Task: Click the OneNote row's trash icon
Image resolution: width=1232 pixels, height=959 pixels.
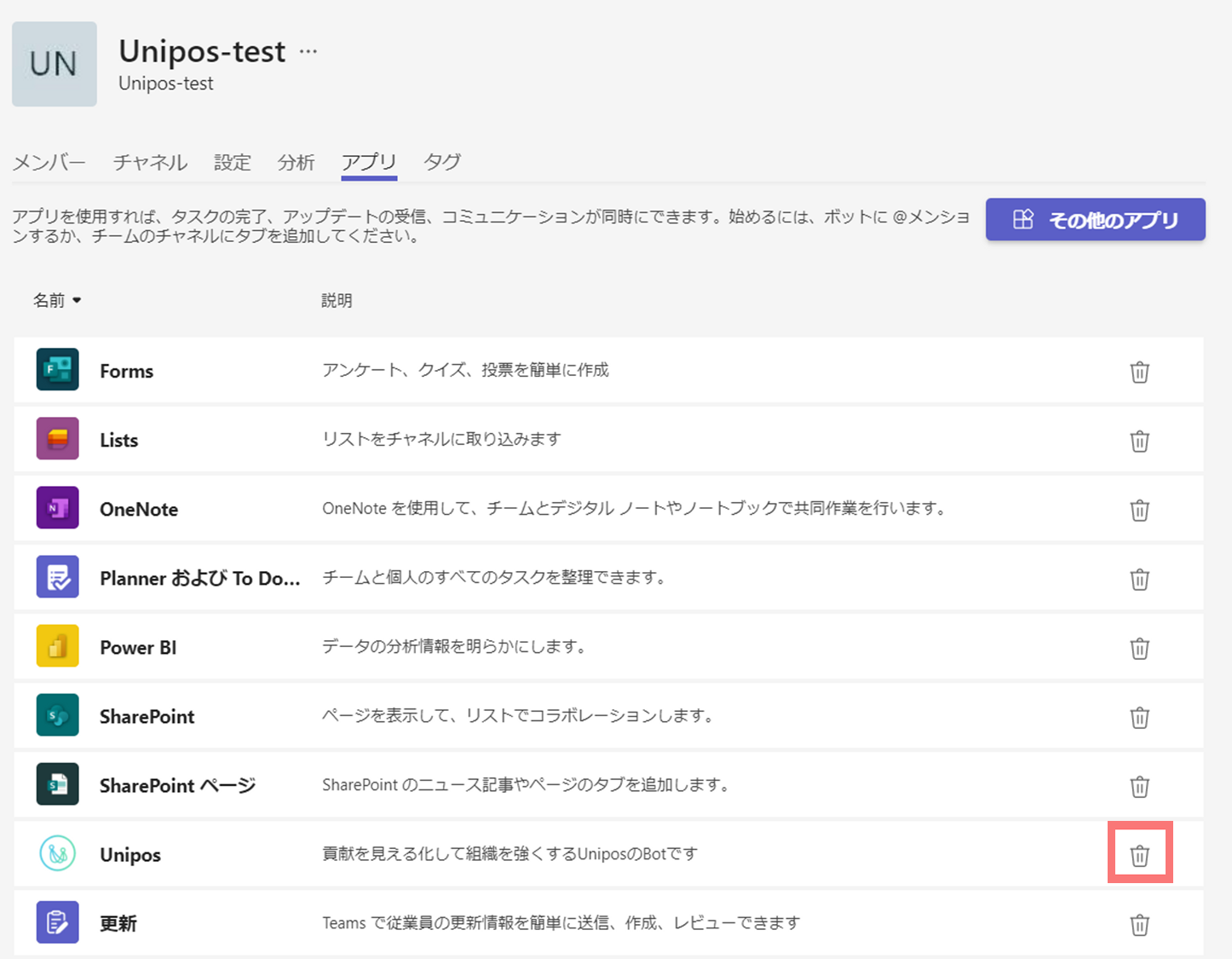Action: 1139,510
